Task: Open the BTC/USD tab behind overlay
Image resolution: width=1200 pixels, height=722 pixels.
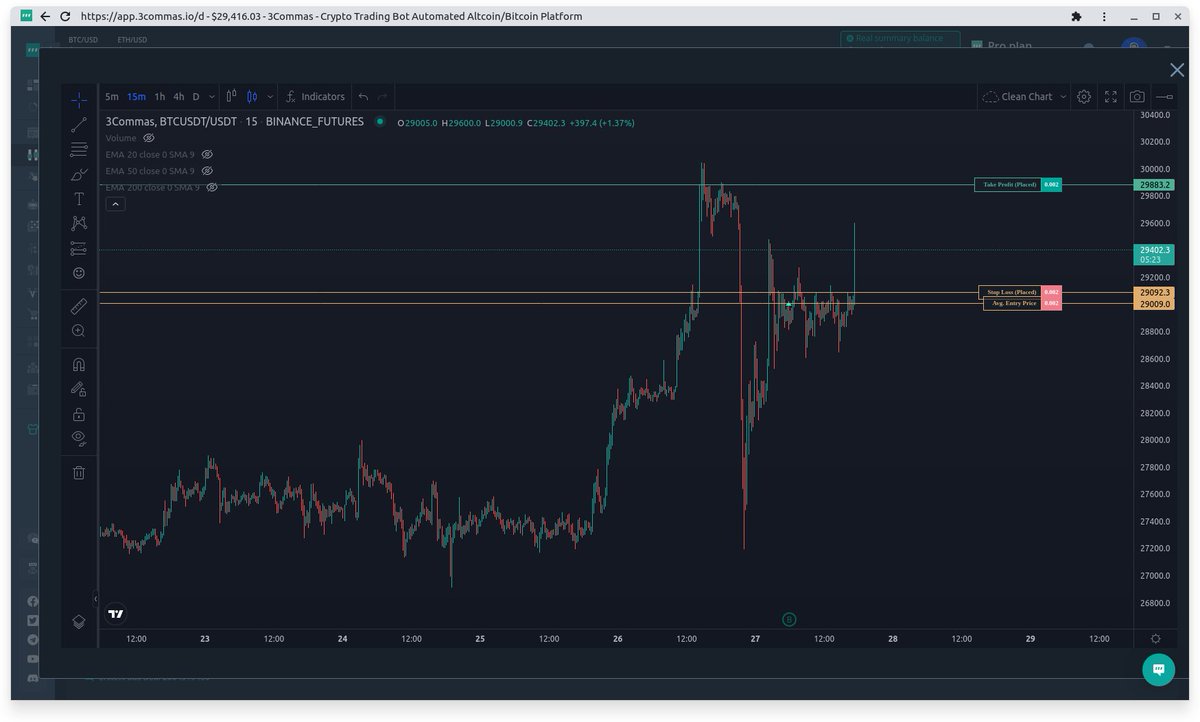Action: point(83,40)
